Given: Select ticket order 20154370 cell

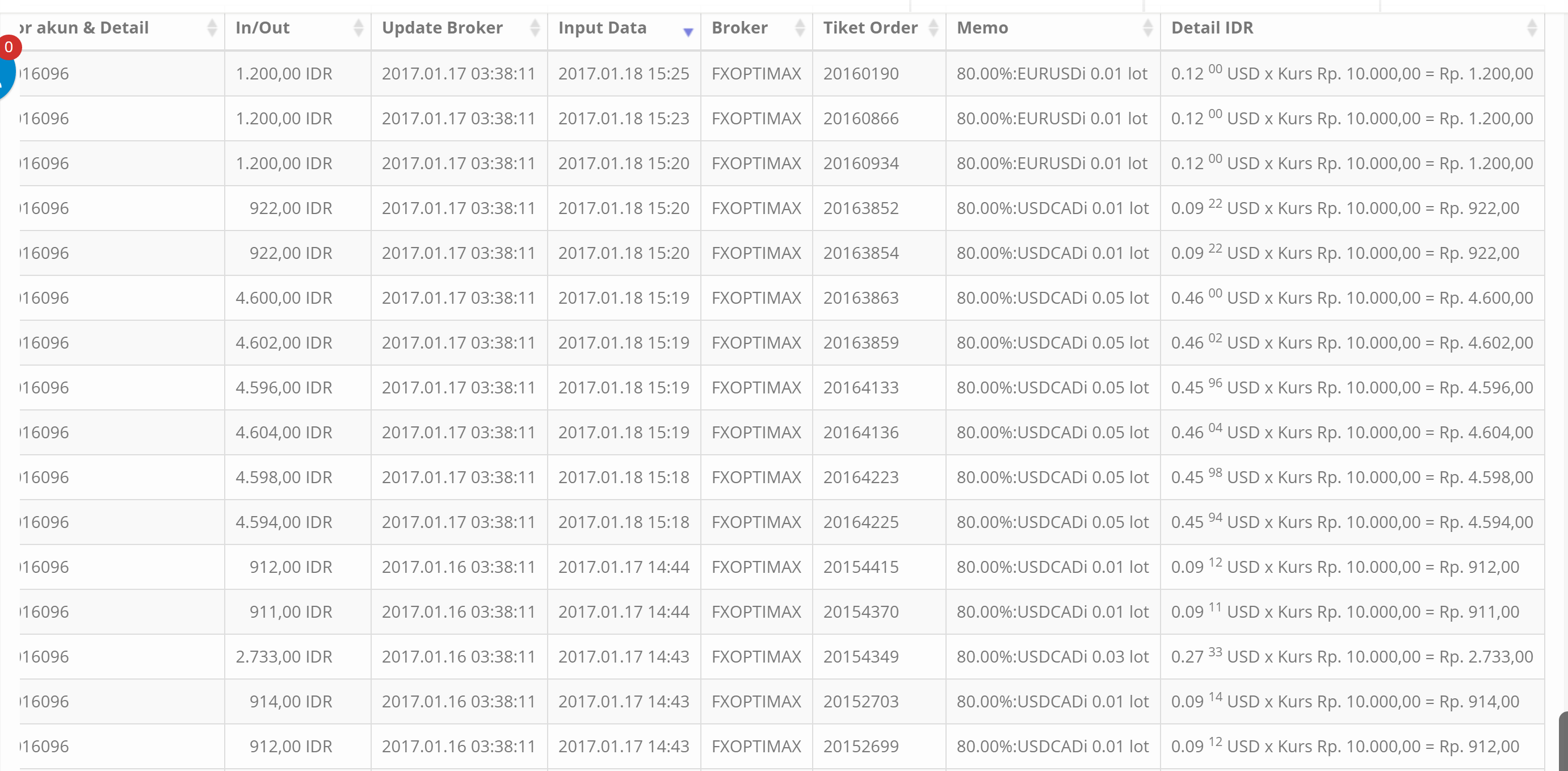Looking at the screenshot, I should pyautogui.click(x=880, y=612).
